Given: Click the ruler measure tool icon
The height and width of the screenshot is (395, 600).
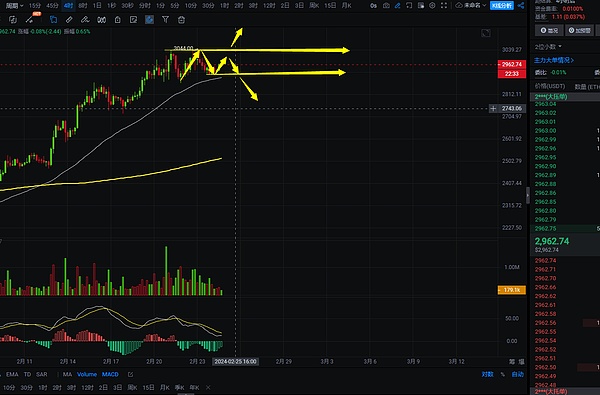Looking at the screenshot, I should (x=69, y=20).
